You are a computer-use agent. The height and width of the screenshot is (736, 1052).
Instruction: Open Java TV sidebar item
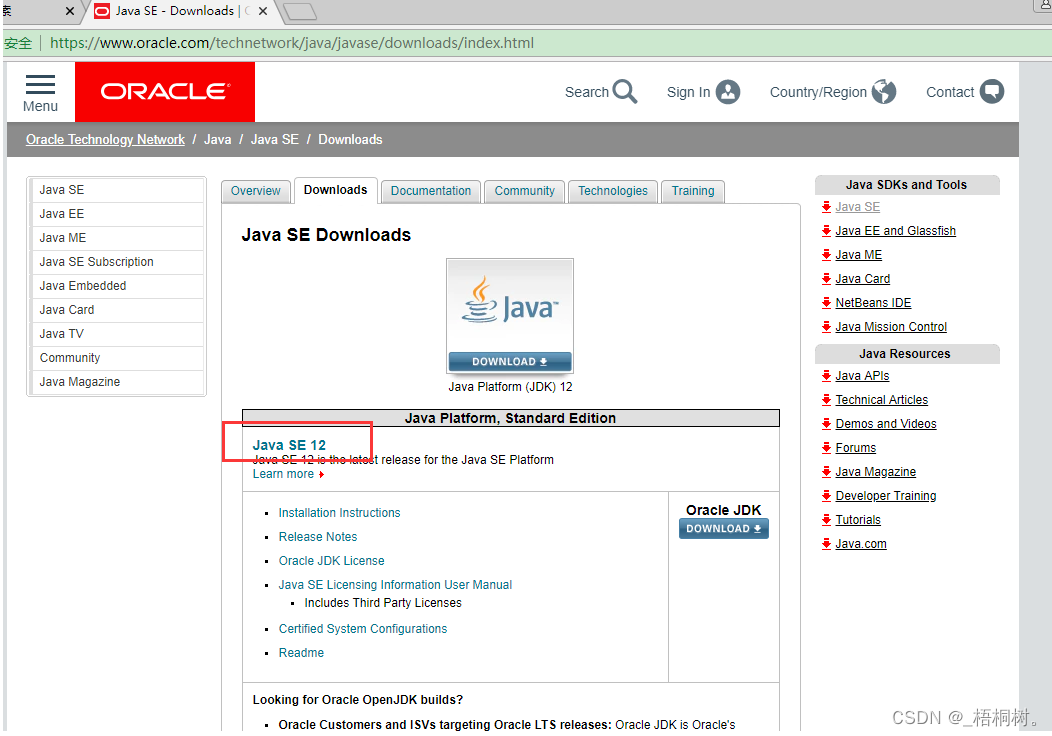pyautogui.click(x=117, y=334)
